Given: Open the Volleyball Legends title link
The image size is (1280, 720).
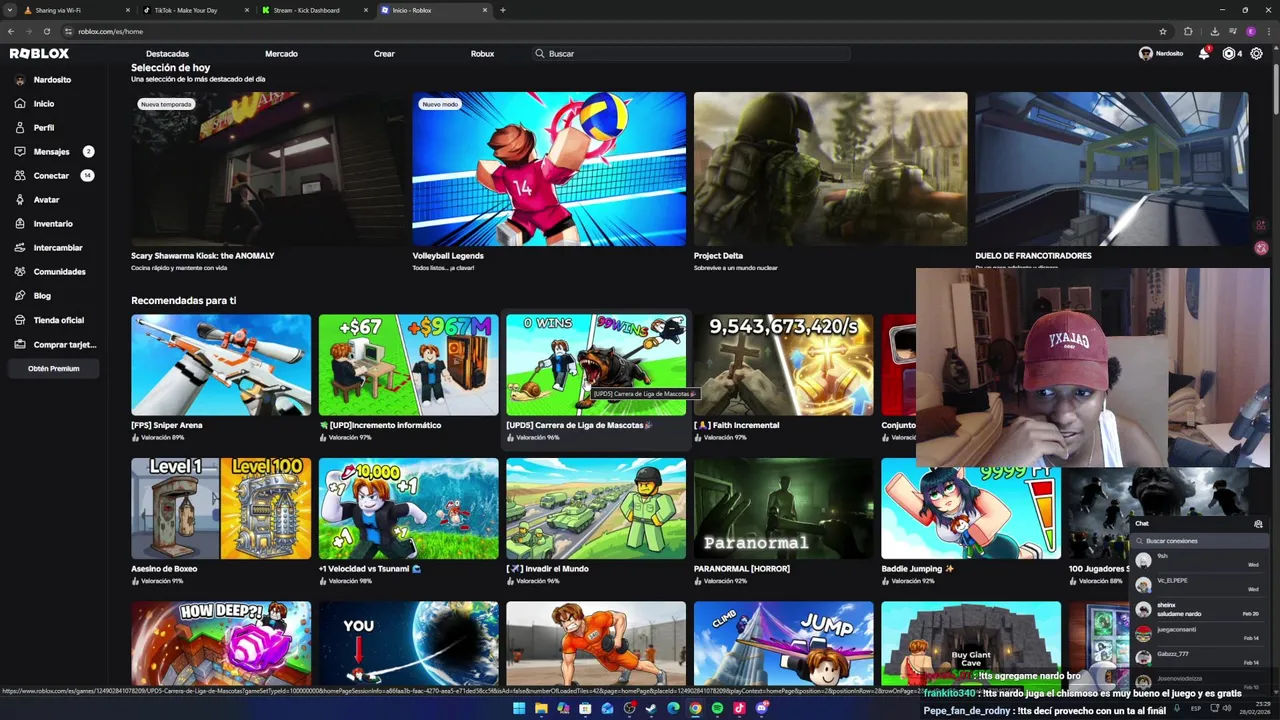Looking at the screenshot, I should click(x=448, y=256).
